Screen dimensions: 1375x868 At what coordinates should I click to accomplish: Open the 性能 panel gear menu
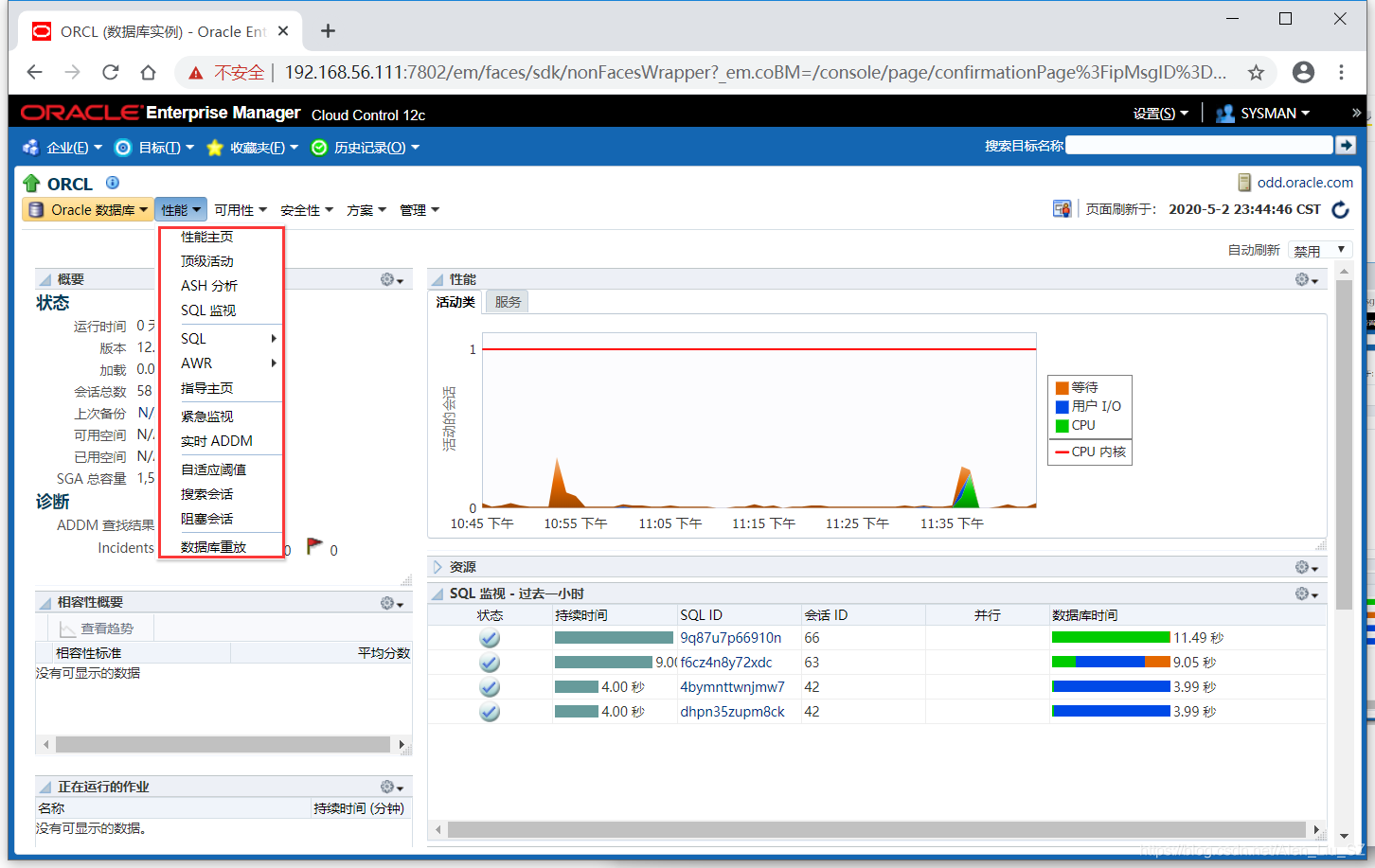[x=1307, y=279]
